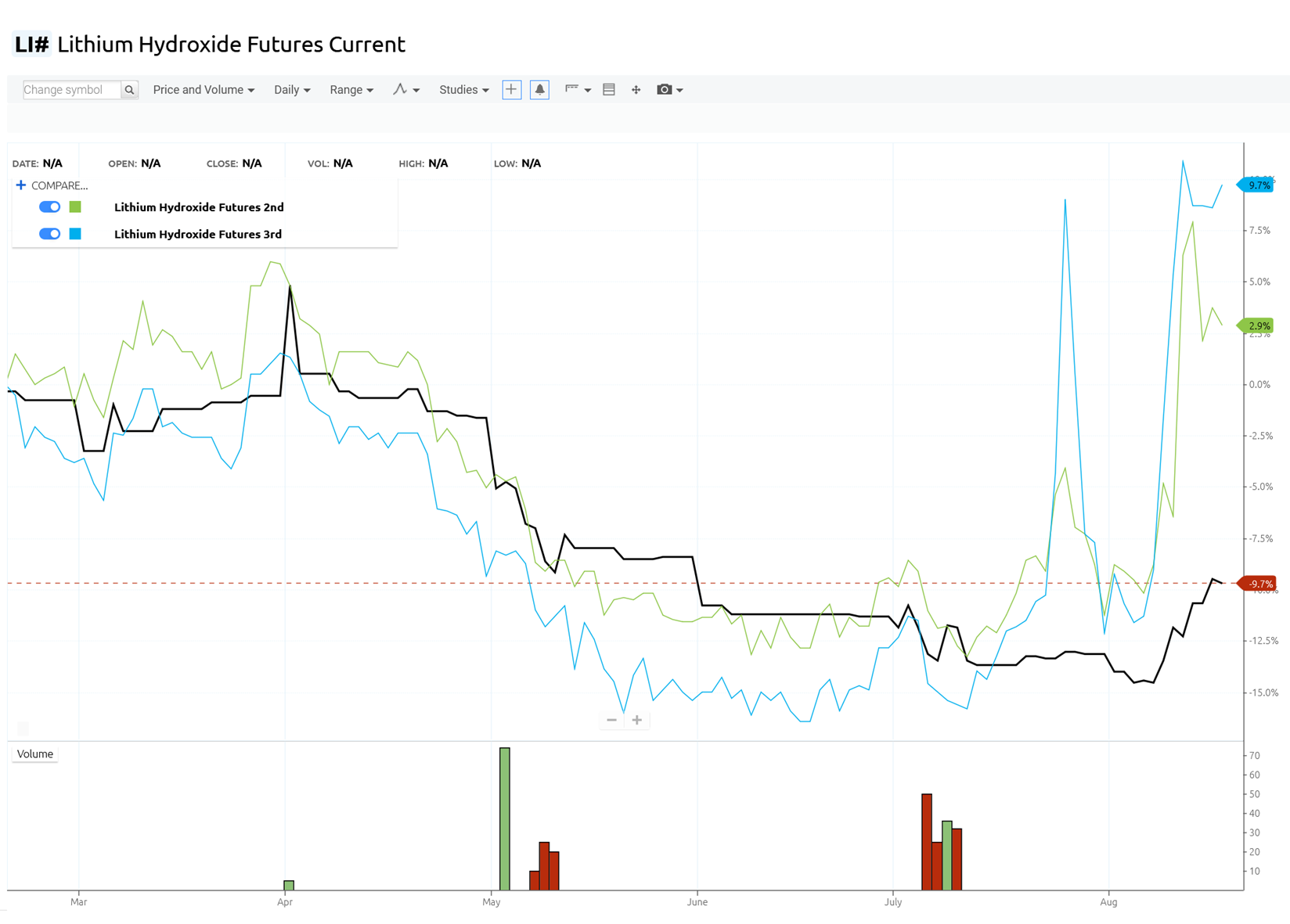This screenshot has height=924, width=1290.
Task: Click the symbol search magnifier icon
Action: [x=130, y=90]
